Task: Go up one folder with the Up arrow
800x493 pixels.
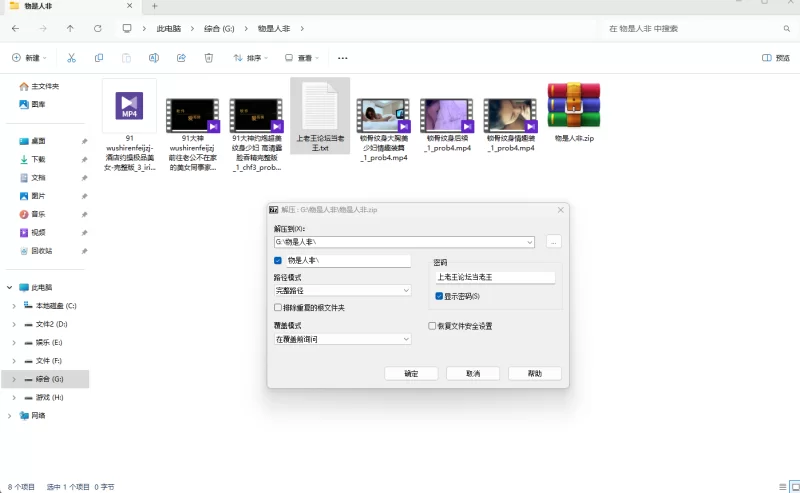Action: 70,29
